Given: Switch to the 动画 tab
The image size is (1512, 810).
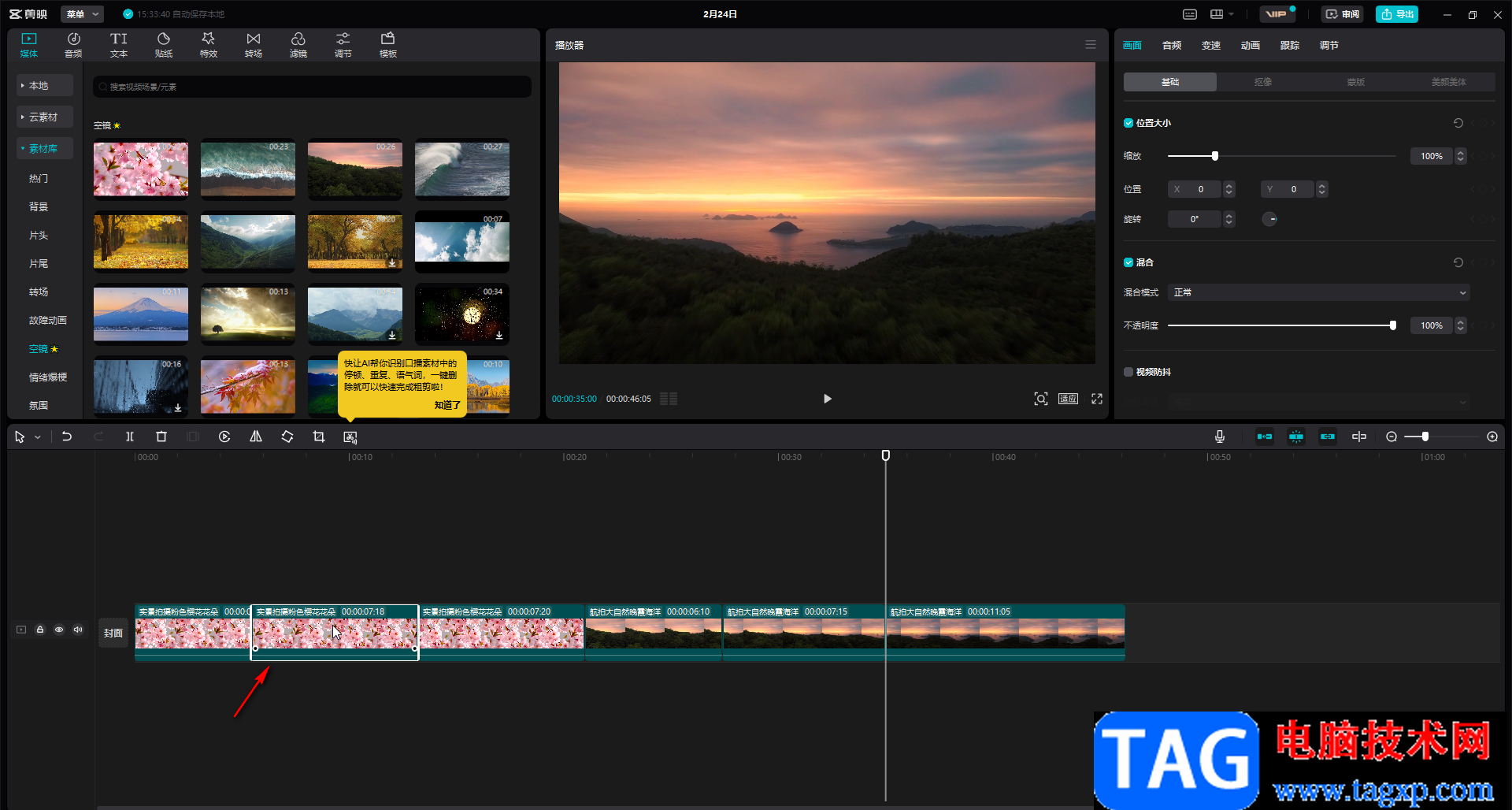Looking at the screenshot, I should pyautogui.click(x=1251, y=46).
